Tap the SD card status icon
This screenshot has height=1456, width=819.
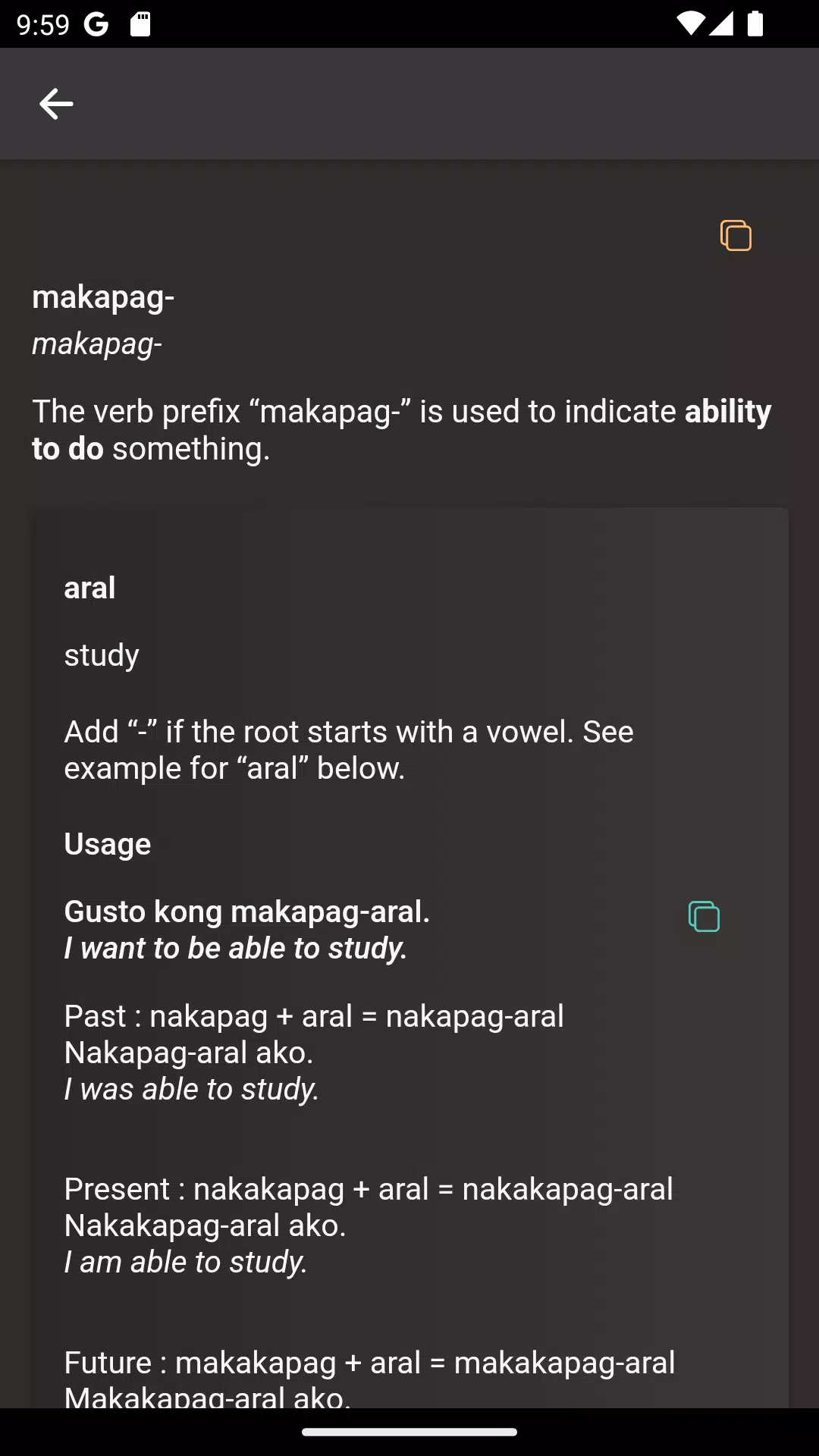tap(140, 24)
